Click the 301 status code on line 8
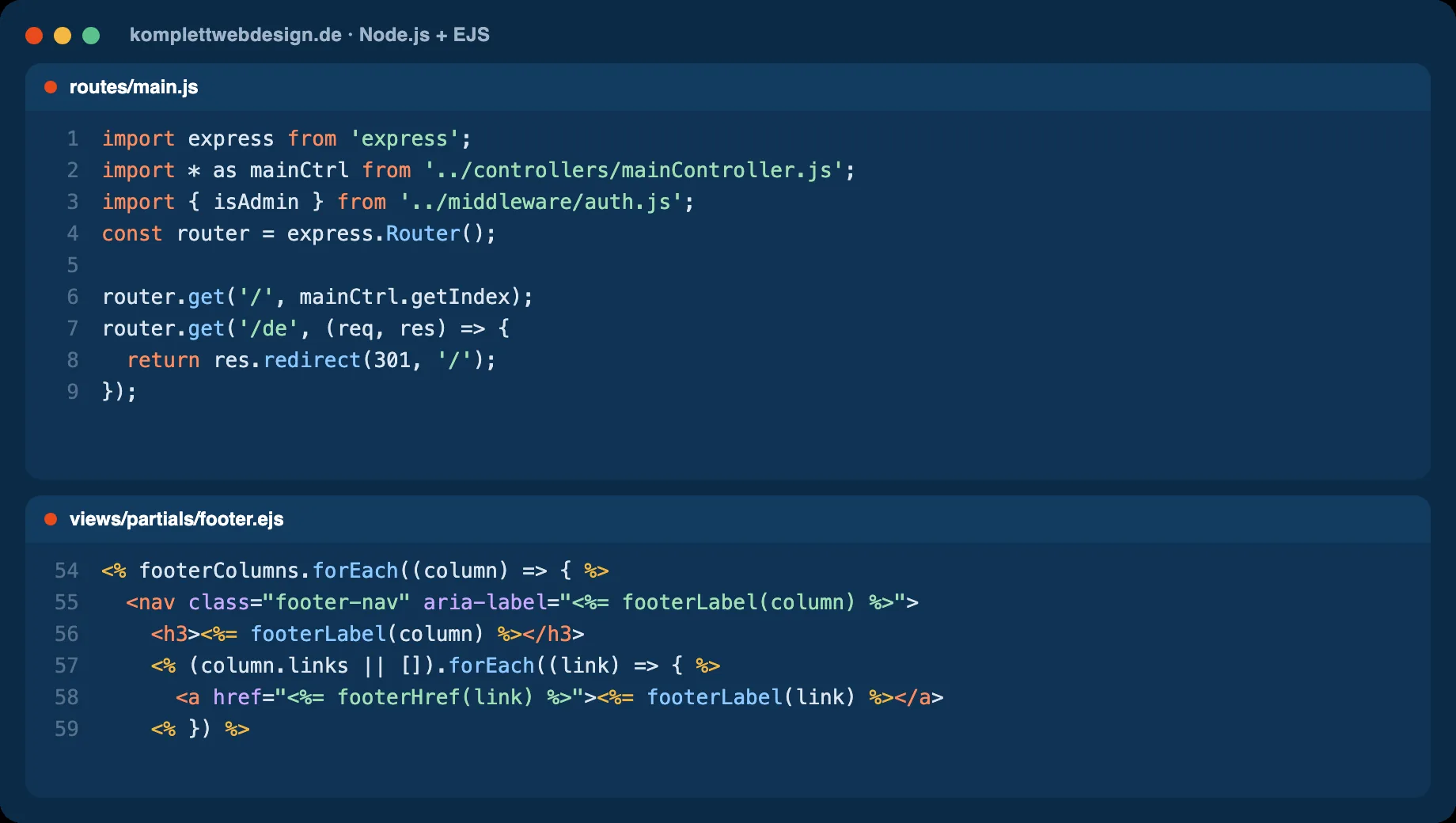 pos(392,360)
